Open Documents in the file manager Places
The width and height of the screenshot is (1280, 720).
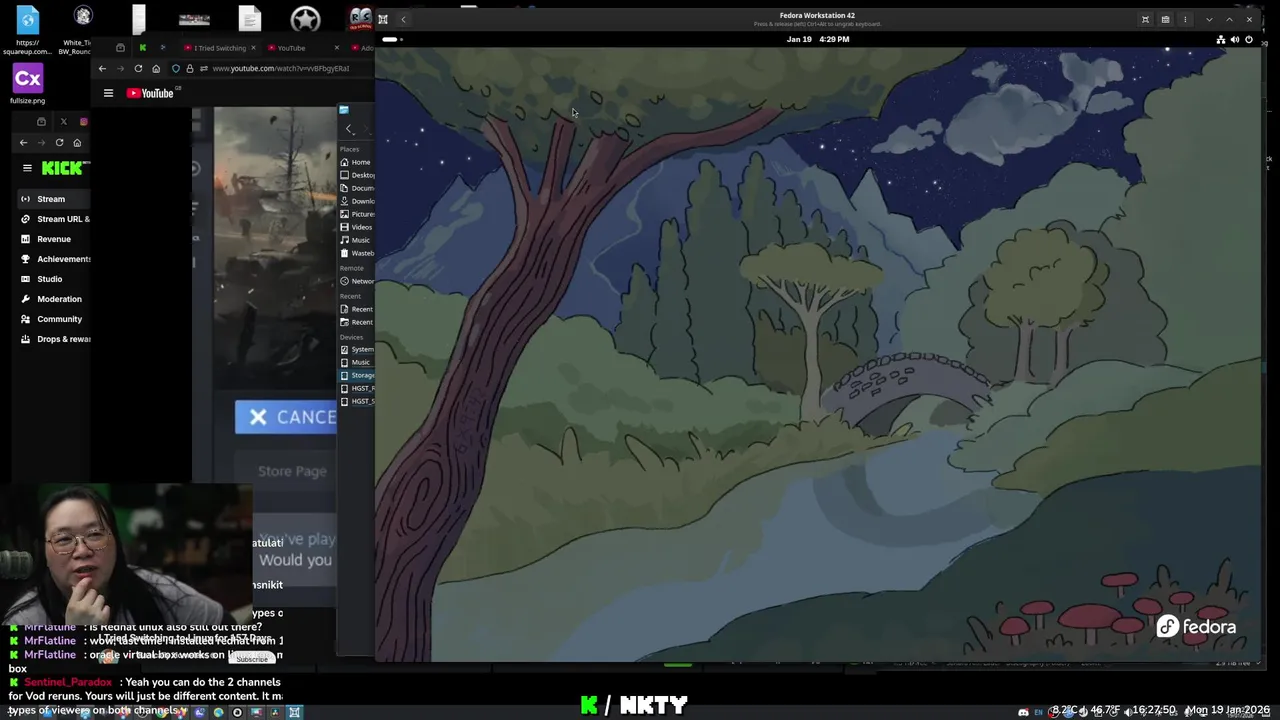pyautogui.click(x=357, y=188)
